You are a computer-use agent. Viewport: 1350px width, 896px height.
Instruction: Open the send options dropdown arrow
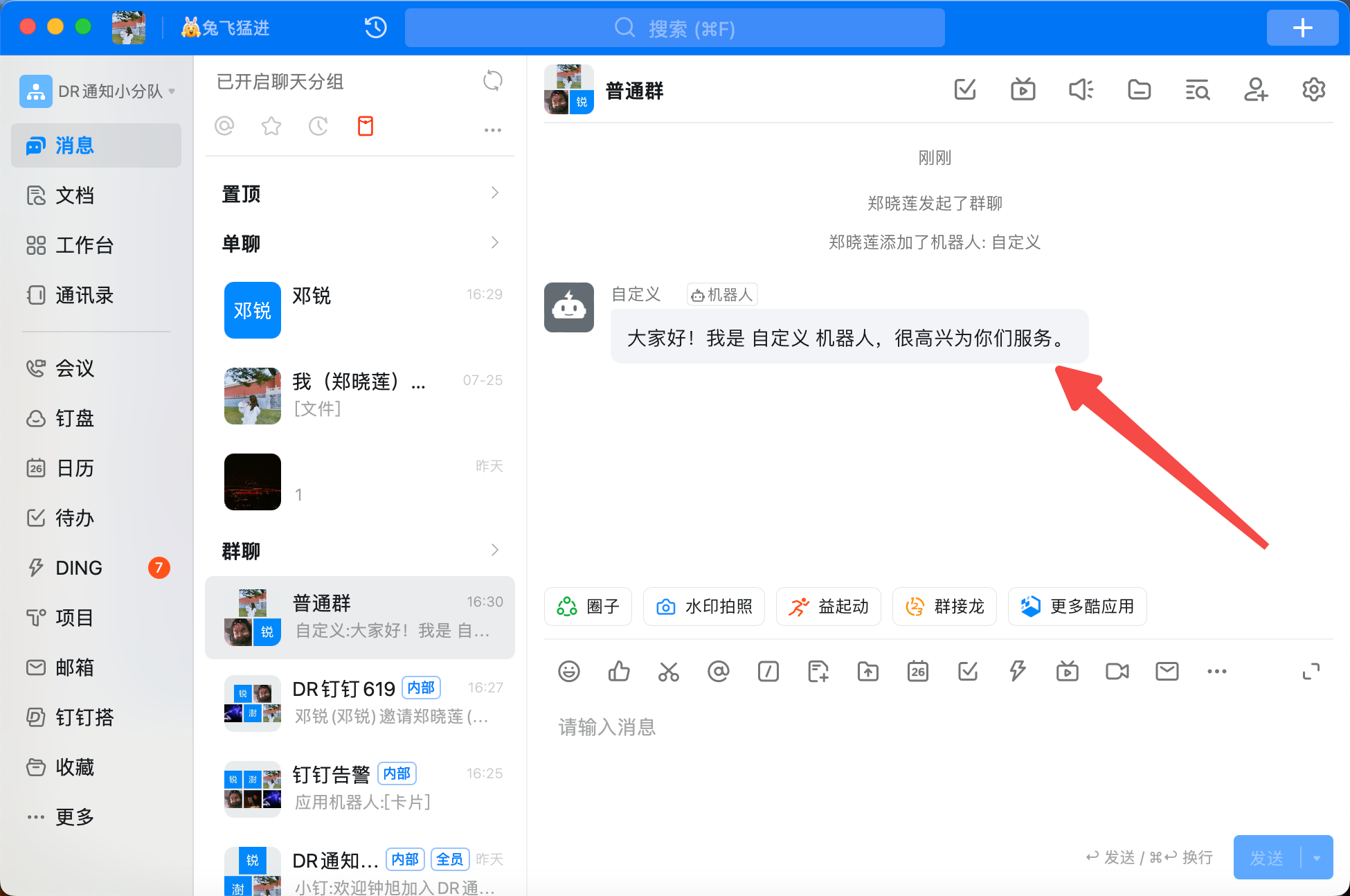(1317, 858)
